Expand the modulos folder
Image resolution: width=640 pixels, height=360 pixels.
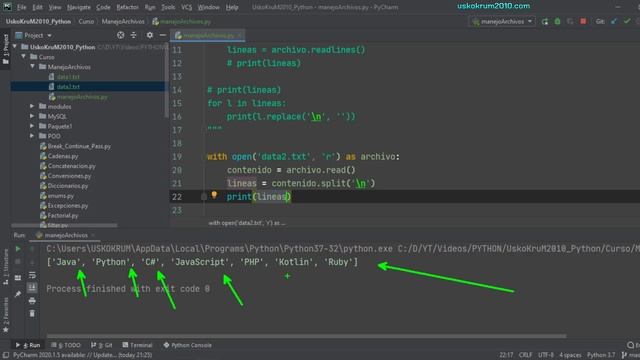click(32, 106)
